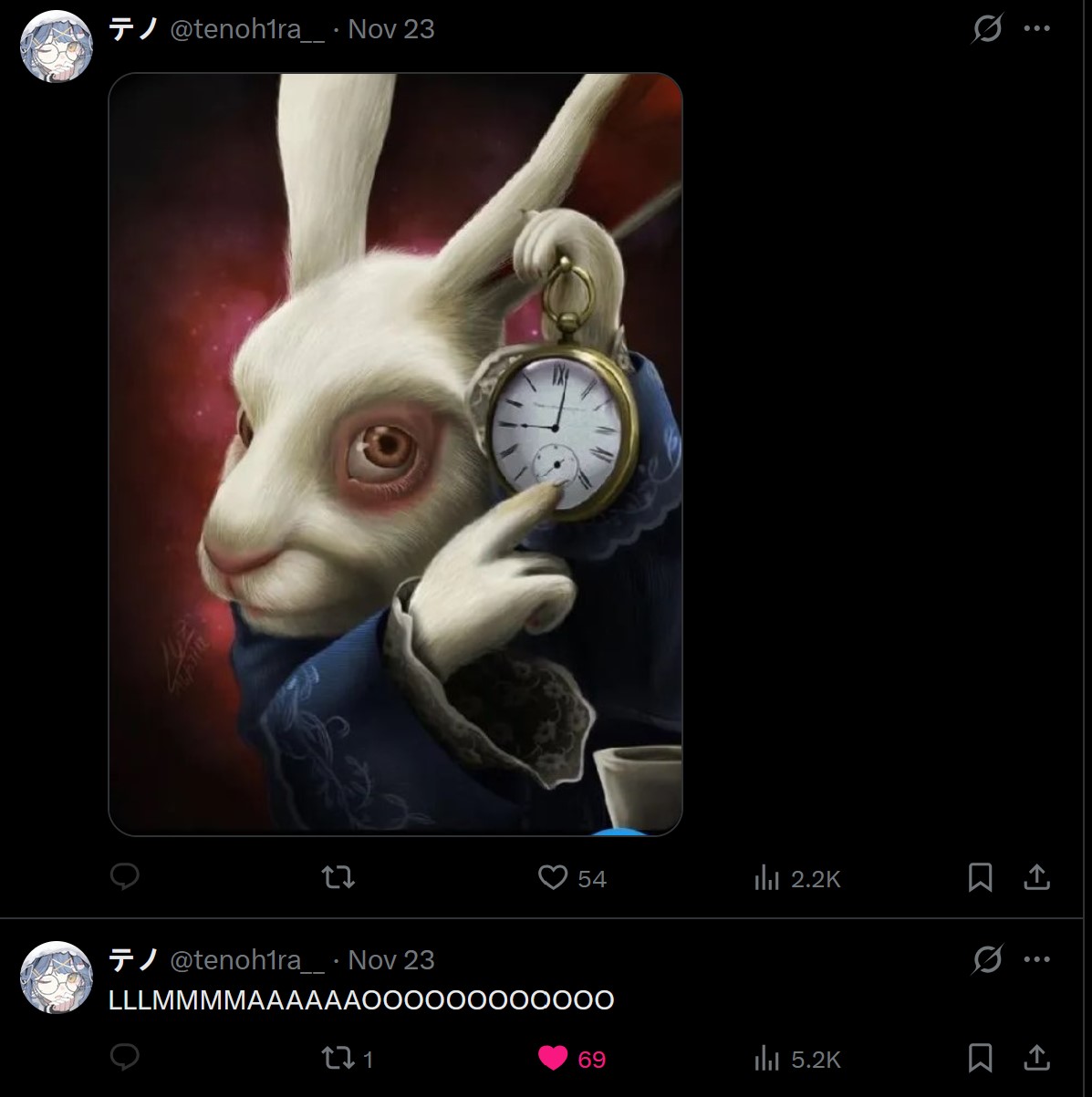Open the more options menu on first post
Viewport: 1092px width, 1097px height.
click(1037, 28)
